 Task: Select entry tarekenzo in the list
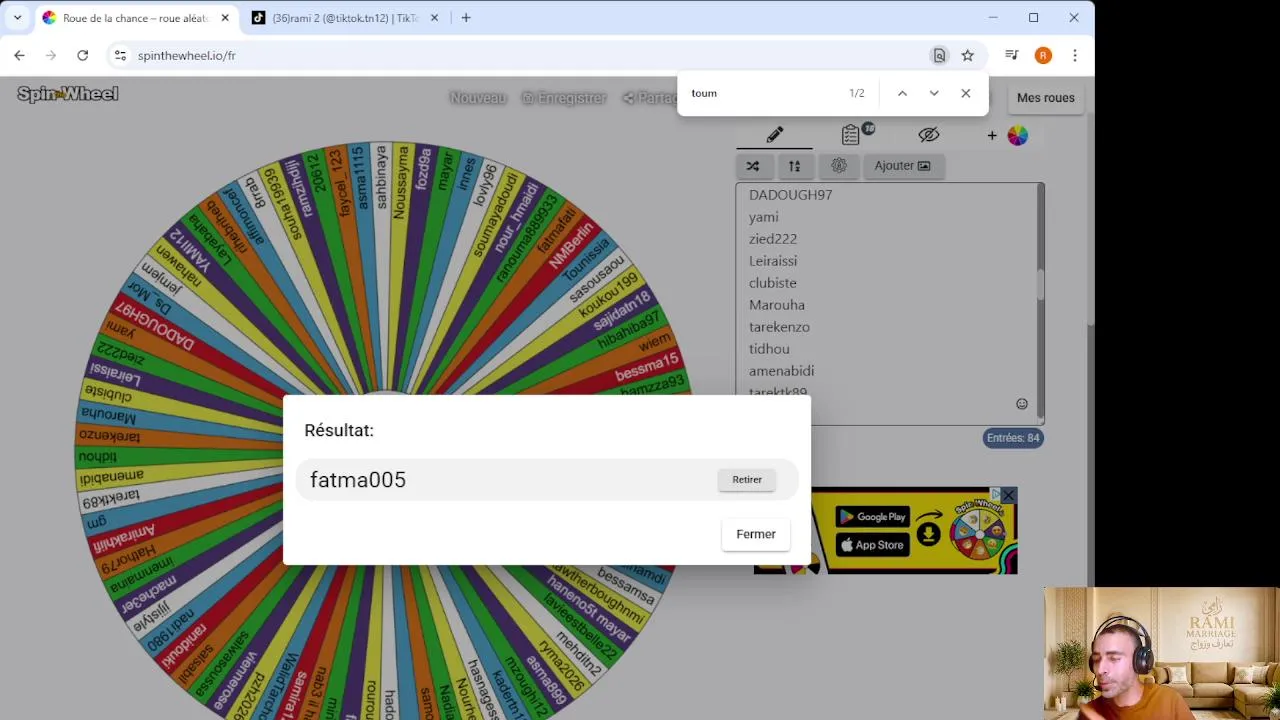coord(779,327)
